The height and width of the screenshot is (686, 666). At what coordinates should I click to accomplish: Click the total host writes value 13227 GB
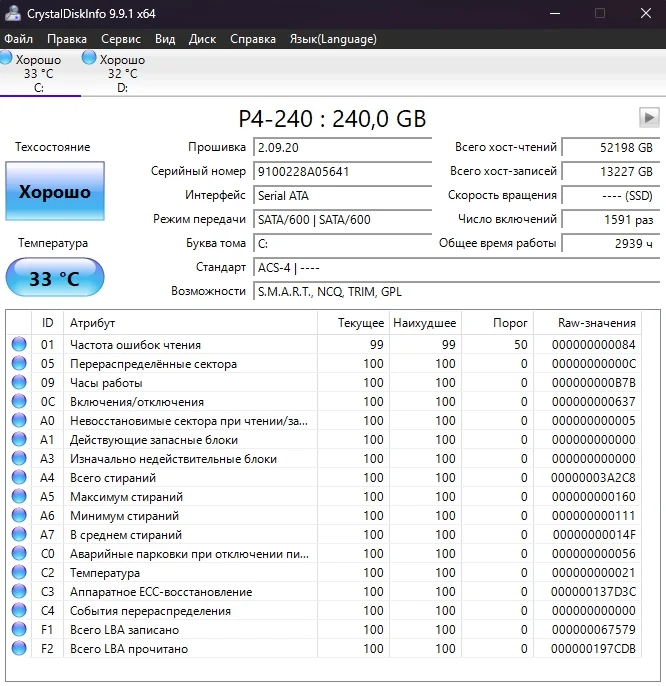[611, 172]
